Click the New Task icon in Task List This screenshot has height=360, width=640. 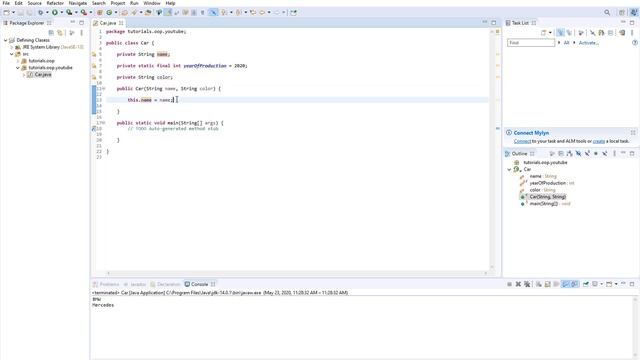(544, 33)
